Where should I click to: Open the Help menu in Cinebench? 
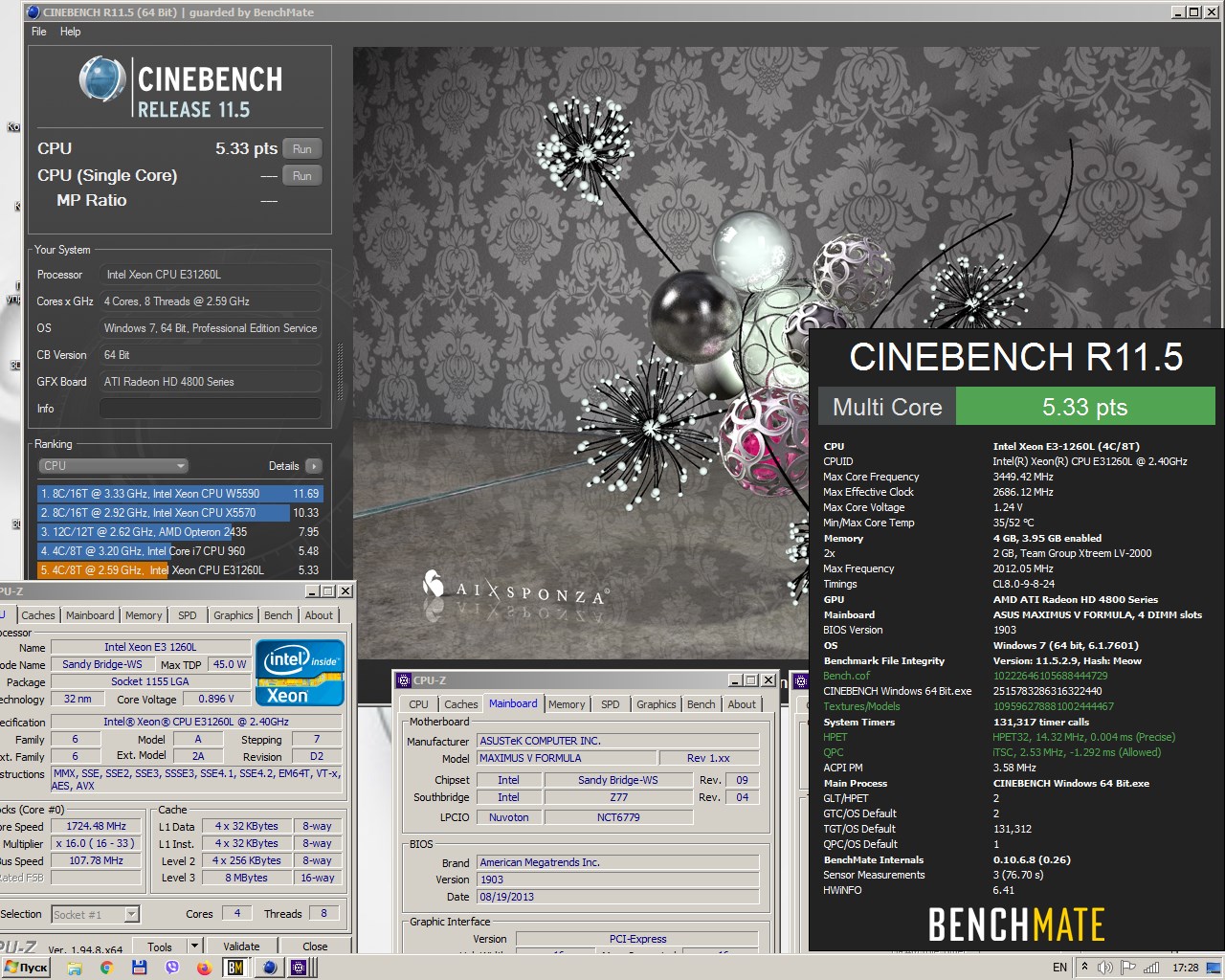tap(71, 32)
